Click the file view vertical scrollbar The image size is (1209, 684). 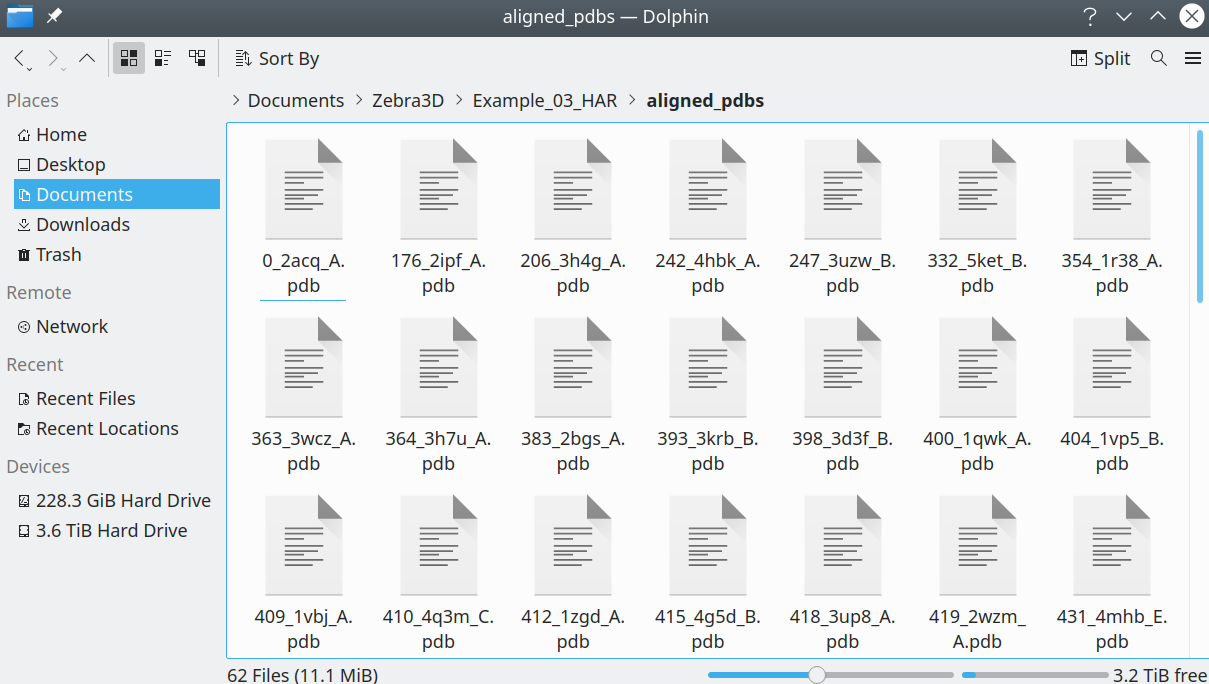pyautogui.click(x=1200, y=215)
